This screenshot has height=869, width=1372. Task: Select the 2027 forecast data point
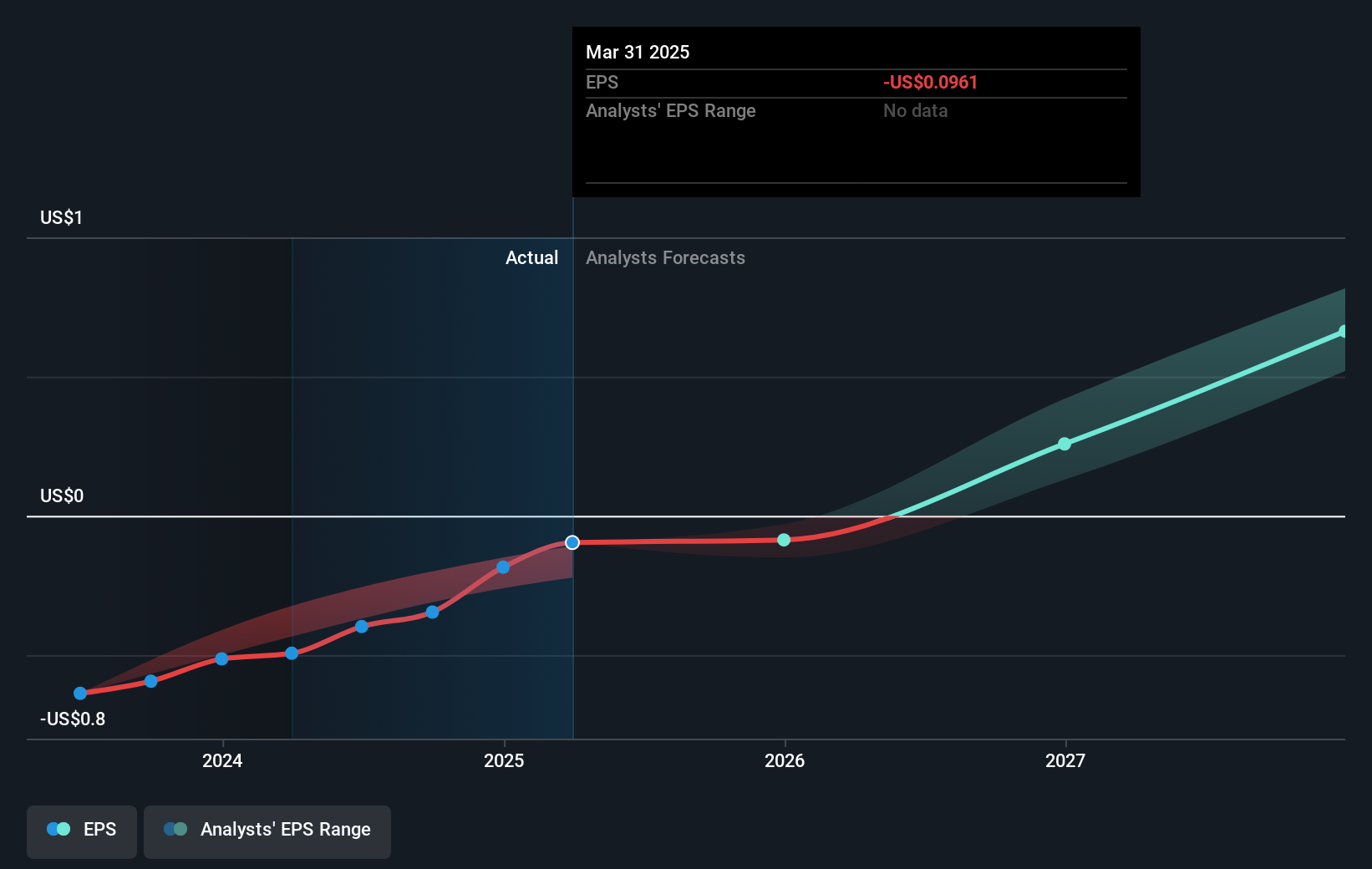coord(1065,444)
